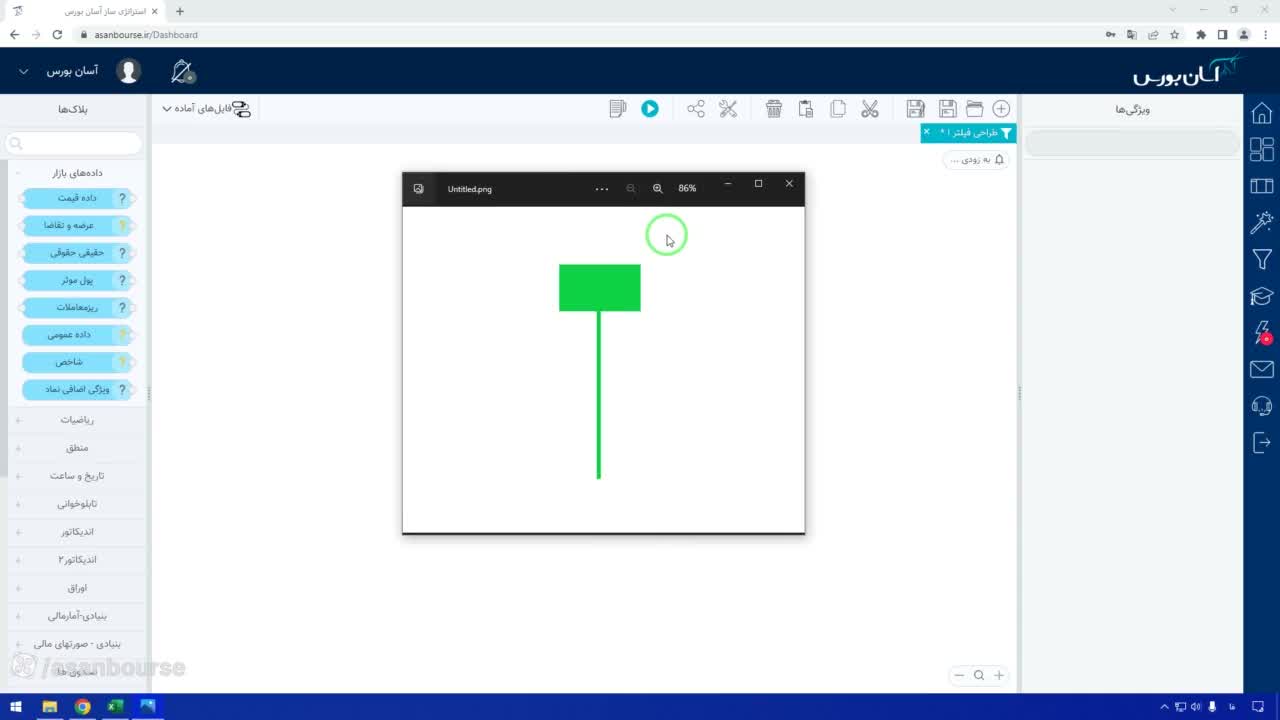Click the blocks search field
This screenshot has width=1280, height=720.
click(74, 144)
